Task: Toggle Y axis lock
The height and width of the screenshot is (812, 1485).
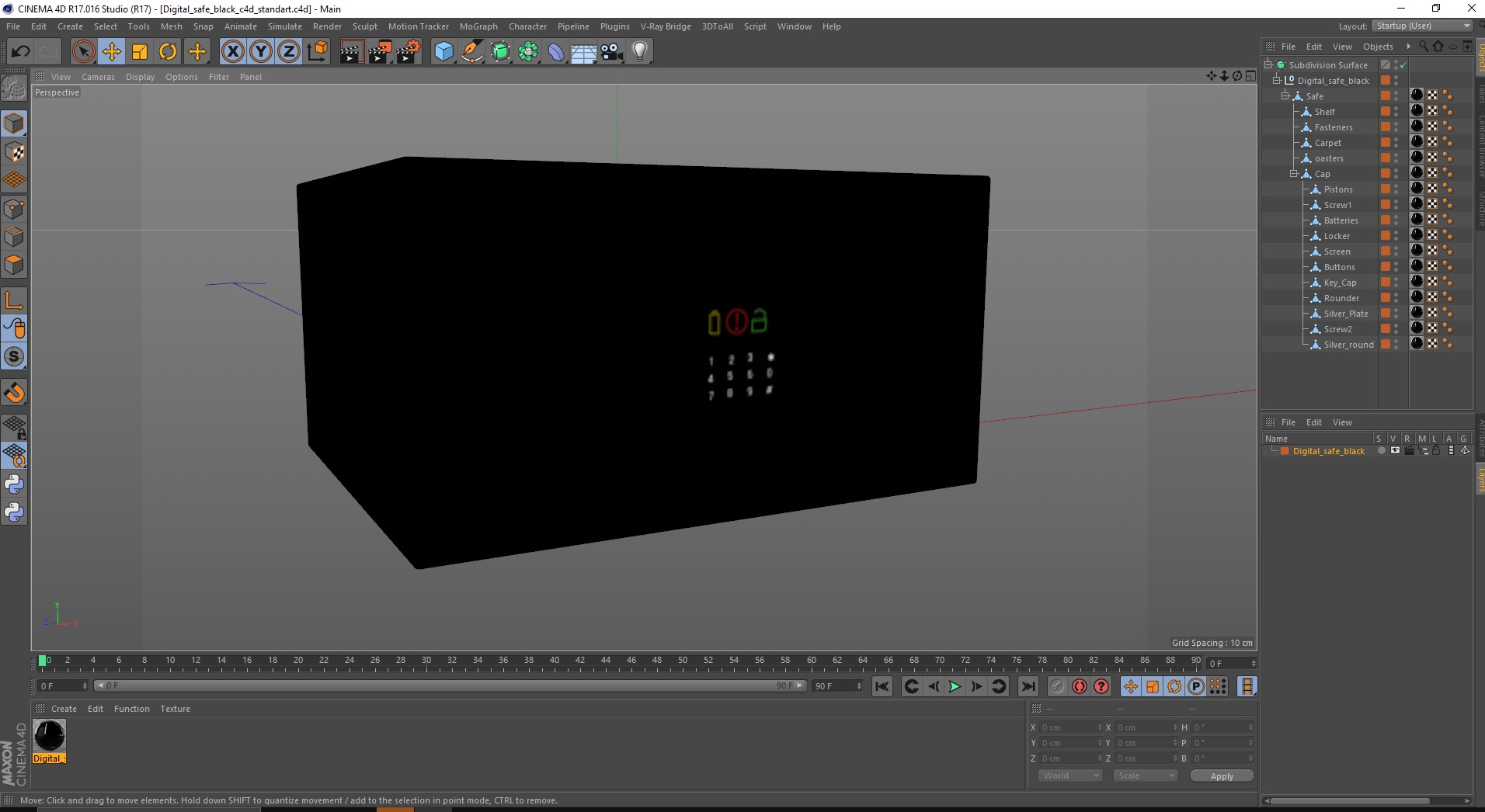Action: tap(261, 52)
